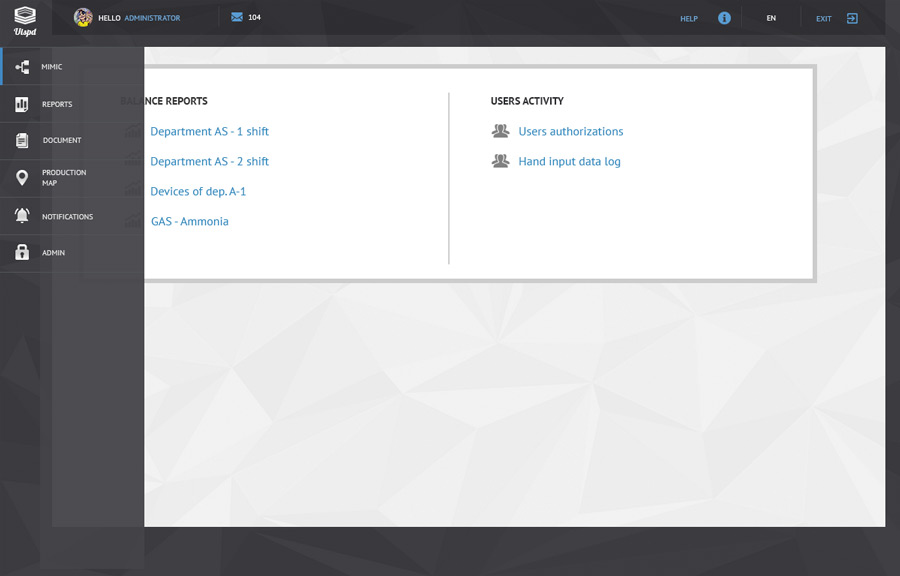Screen dimensions: 900x576
Task: Open Reports via the bar-chart sidebar icon
Action: (x=21, y=103)
